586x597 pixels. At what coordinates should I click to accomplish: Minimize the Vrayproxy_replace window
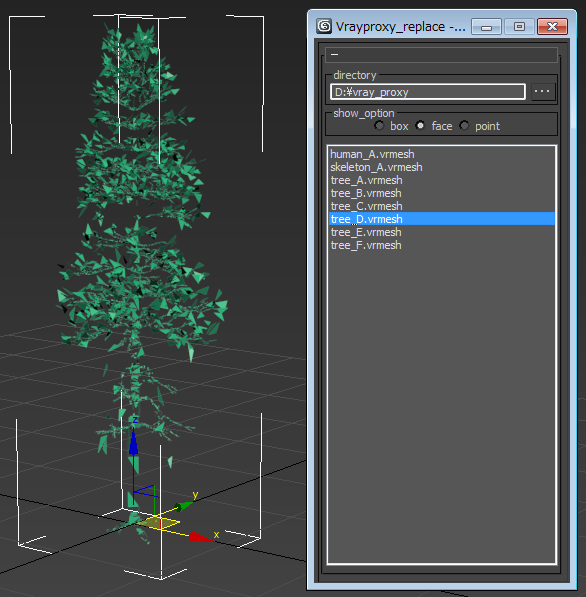point(486,27)
